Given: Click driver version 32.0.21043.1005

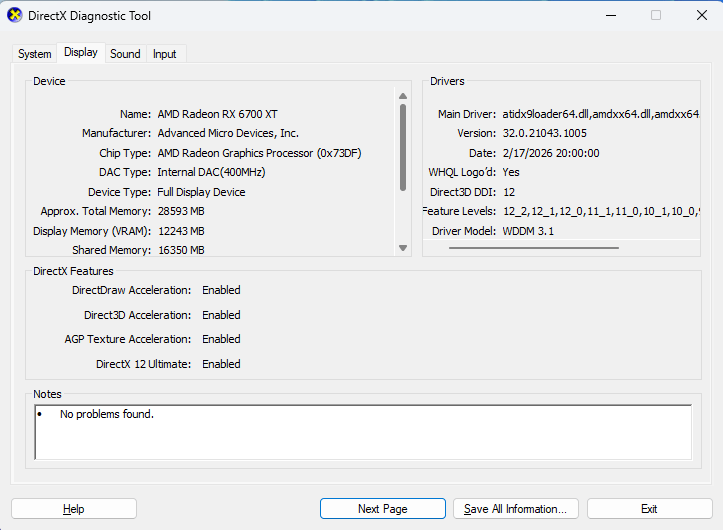Looking at the screenshot, I should coord(545,133).
